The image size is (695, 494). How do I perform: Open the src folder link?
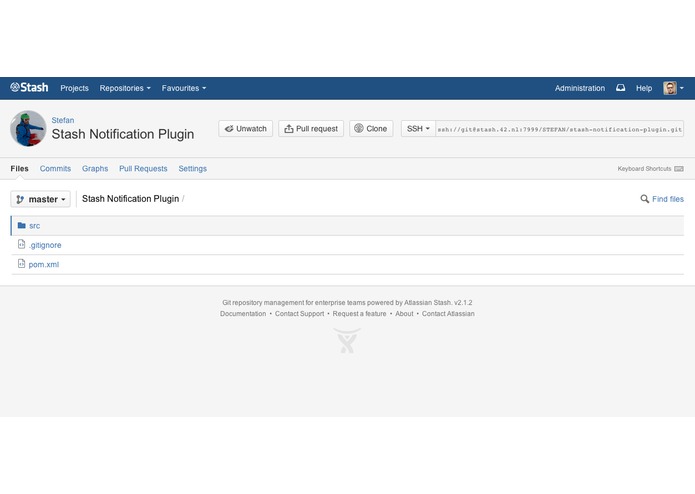point(35,226)
